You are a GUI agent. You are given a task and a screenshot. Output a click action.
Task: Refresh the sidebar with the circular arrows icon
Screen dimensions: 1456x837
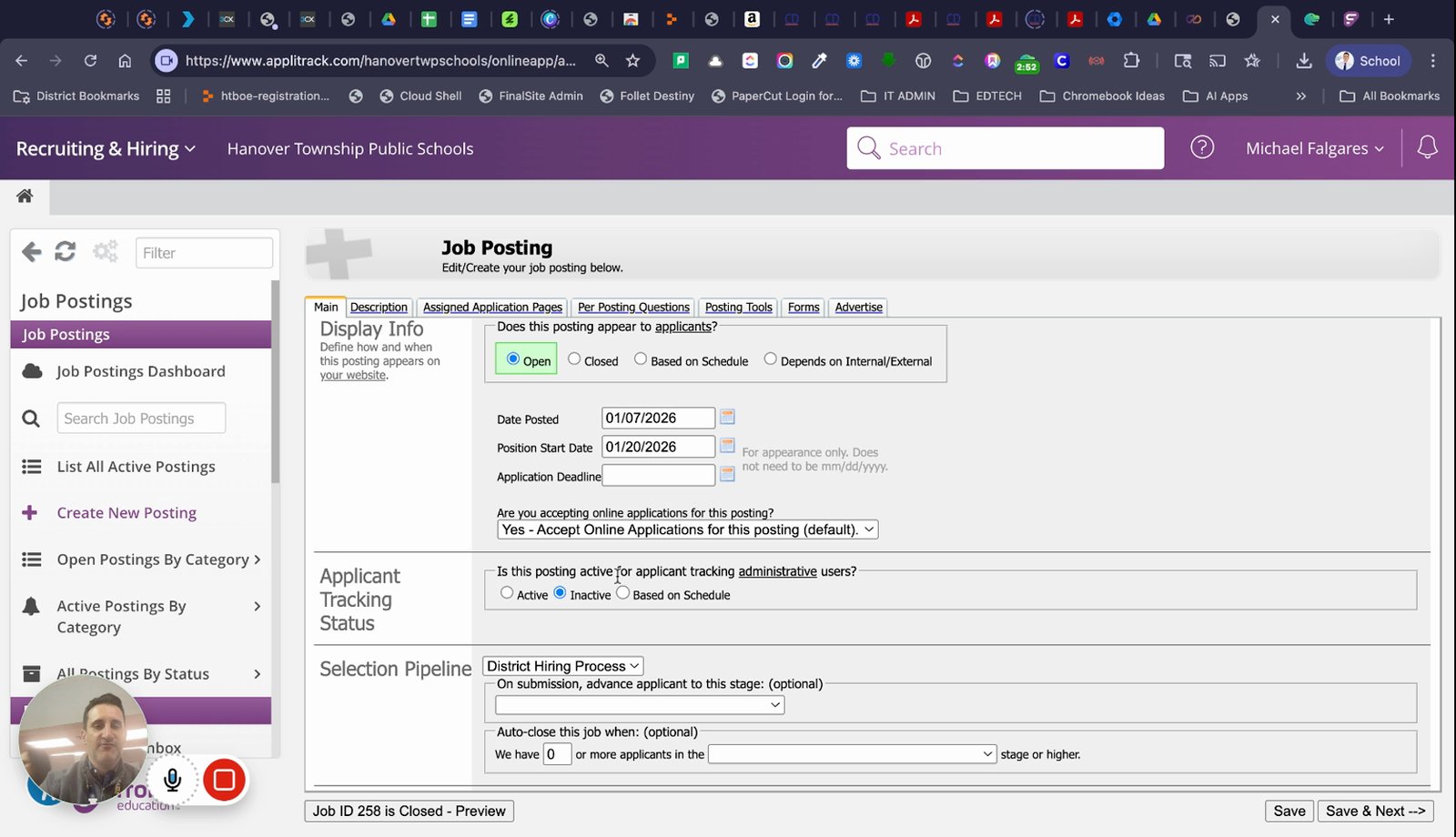click(x=66, y=252)
